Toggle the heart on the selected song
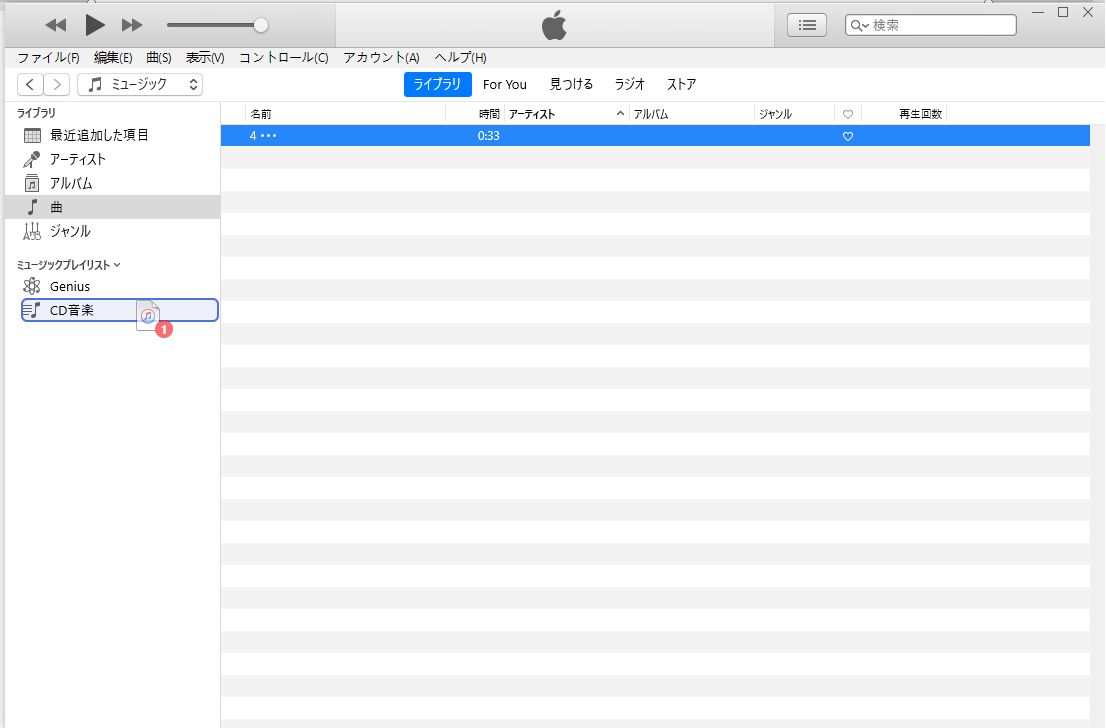The image size is (1106, 728). click(x=847, y=136)
